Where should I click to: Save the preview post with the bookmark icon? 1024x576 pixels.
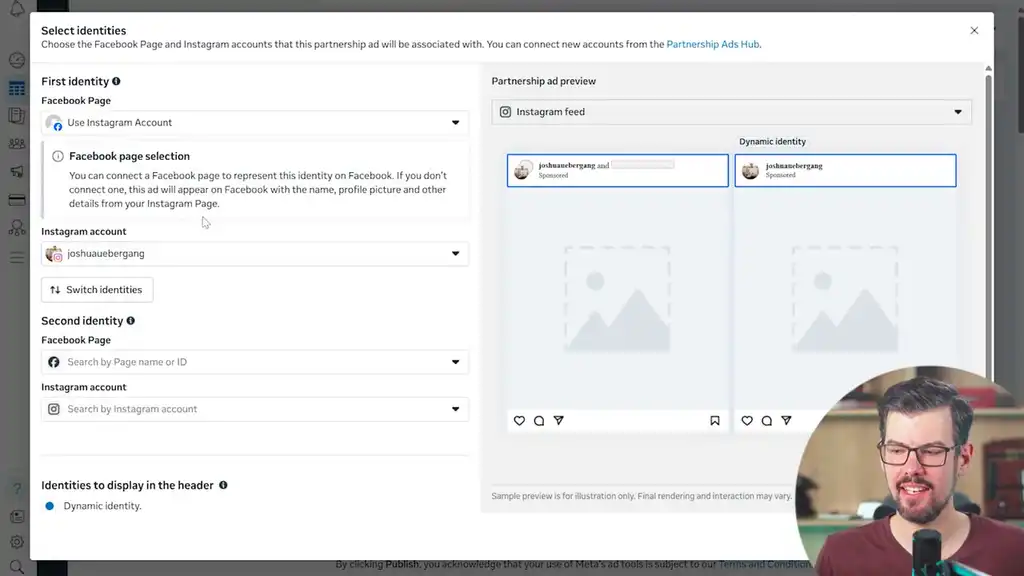(x=714, y=421)
